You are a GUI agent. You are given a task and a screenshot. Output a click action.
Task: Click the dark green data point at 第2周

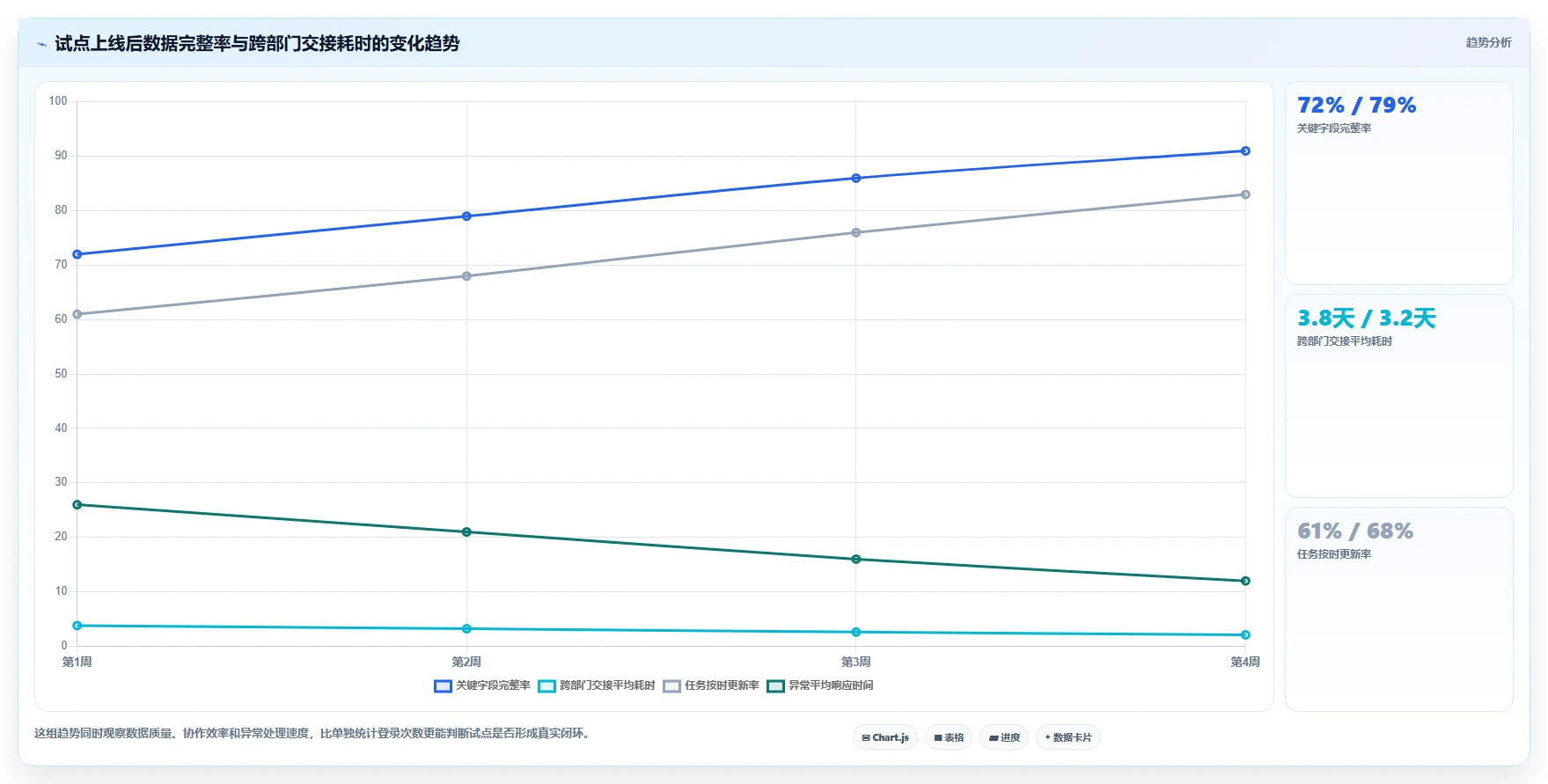click(466, 532)
